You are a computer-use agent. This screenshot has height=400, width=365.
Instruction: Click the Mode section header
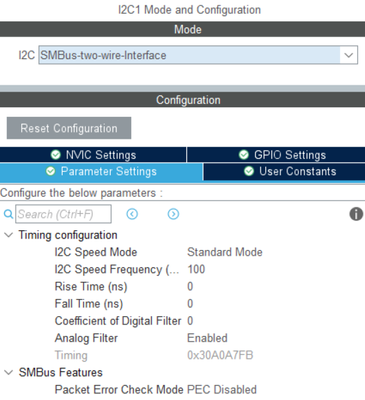click(182, 29)
